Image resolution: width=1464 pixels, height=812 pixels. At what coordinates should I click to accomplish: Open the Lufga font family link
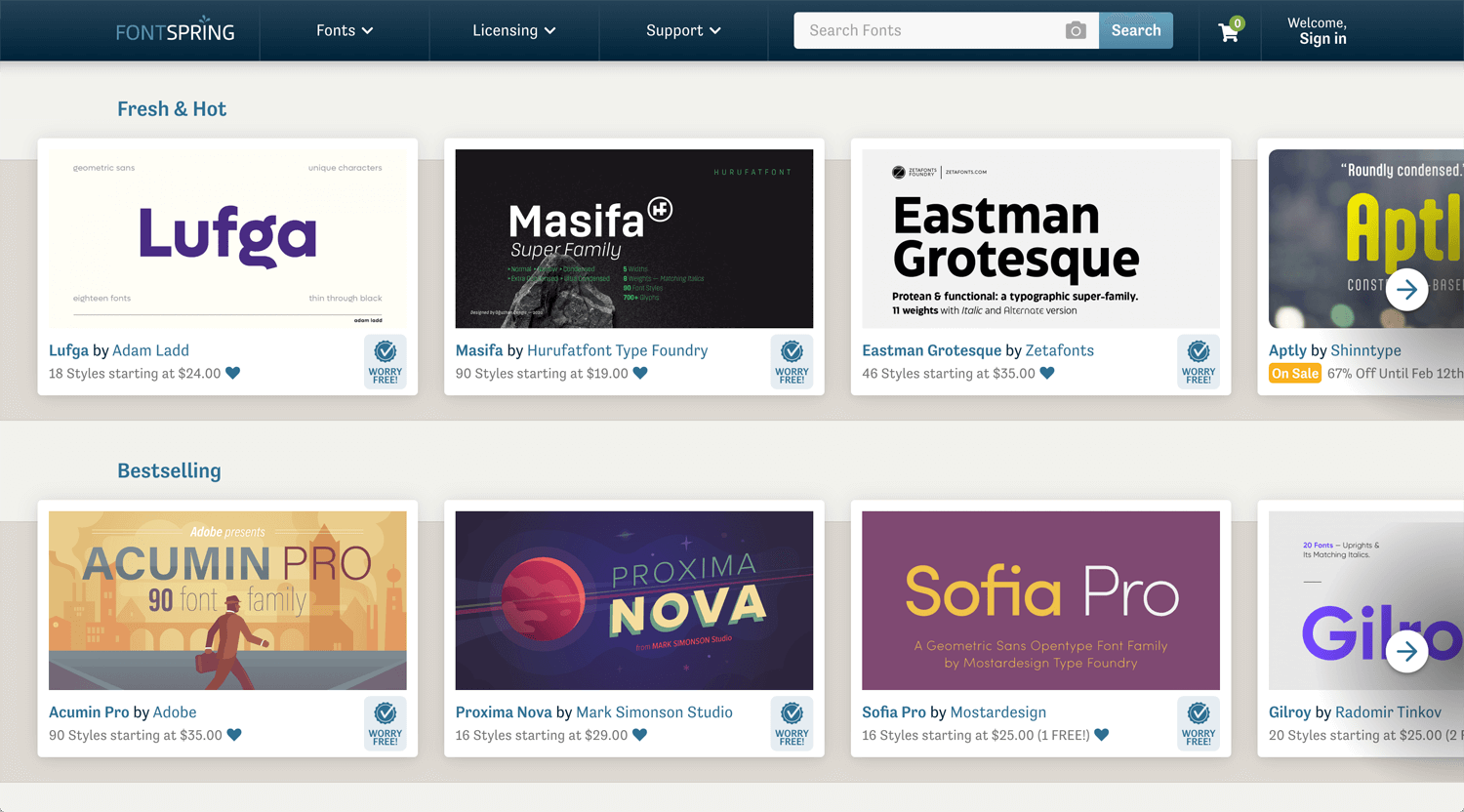[68, 350]
